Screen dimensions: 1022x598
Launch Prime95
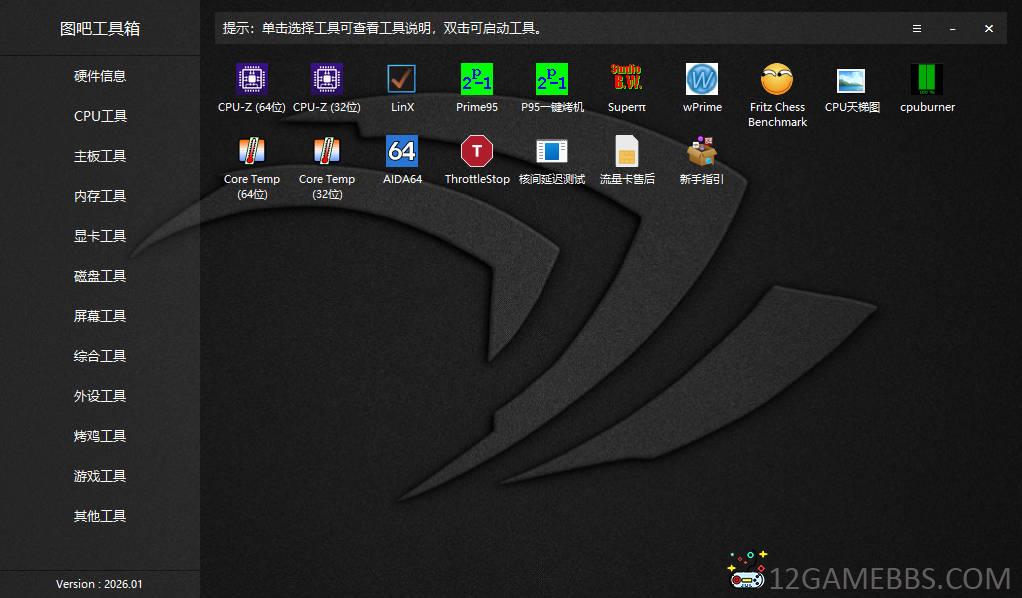pyautogui.click(x=476, y=85)
